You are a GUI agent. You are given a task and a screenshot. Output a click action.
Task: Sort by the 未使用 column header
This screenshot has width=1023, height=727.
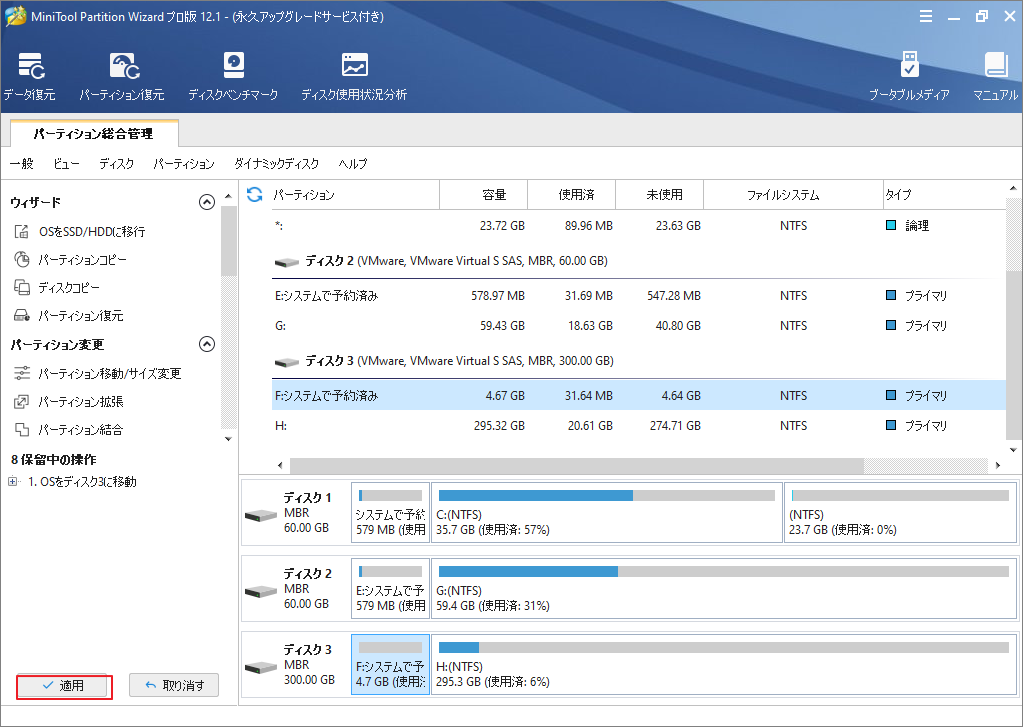(660, 194)
